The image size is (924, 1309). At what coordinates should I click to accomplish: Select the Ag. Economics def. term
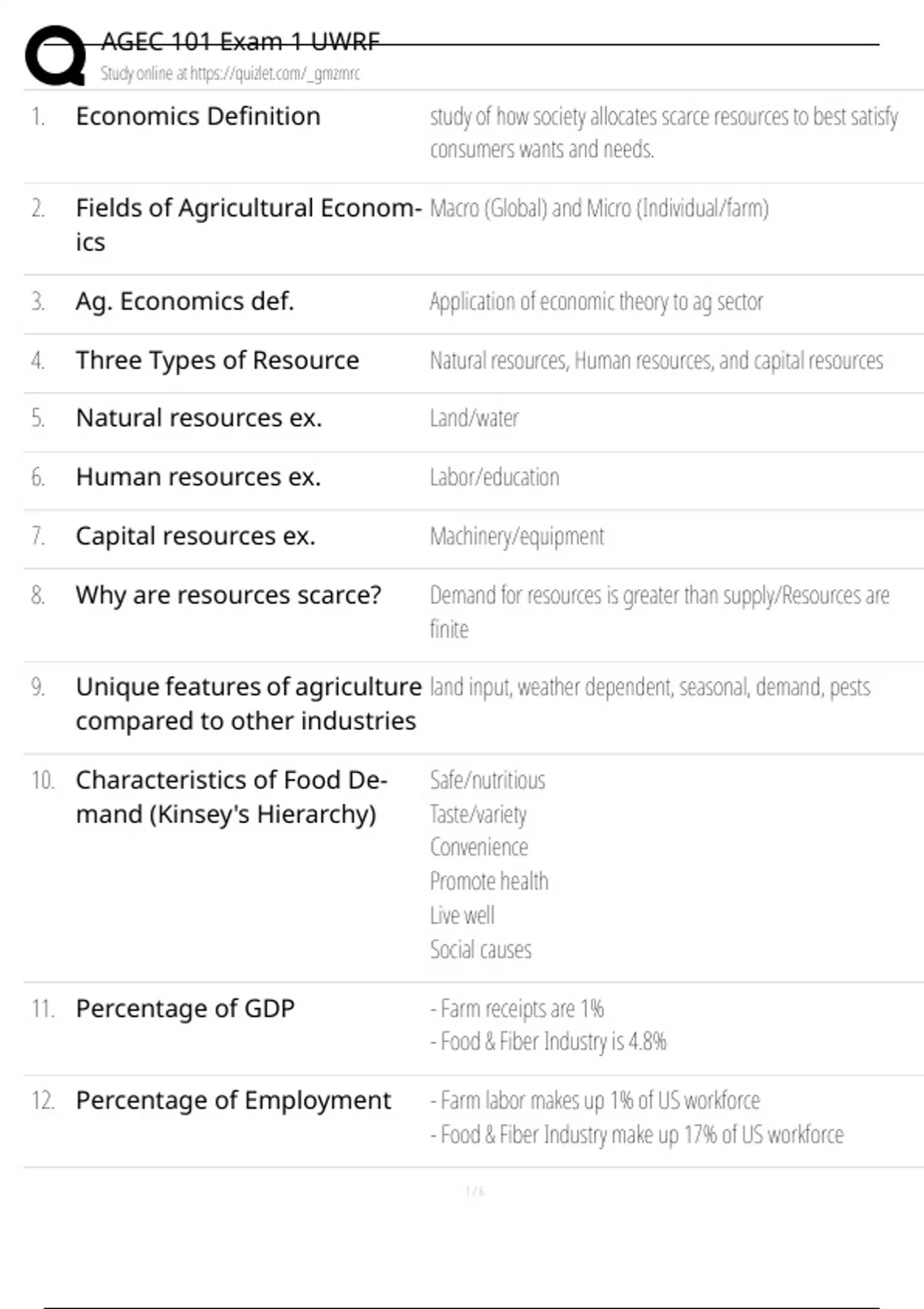[x=185, y=301]
